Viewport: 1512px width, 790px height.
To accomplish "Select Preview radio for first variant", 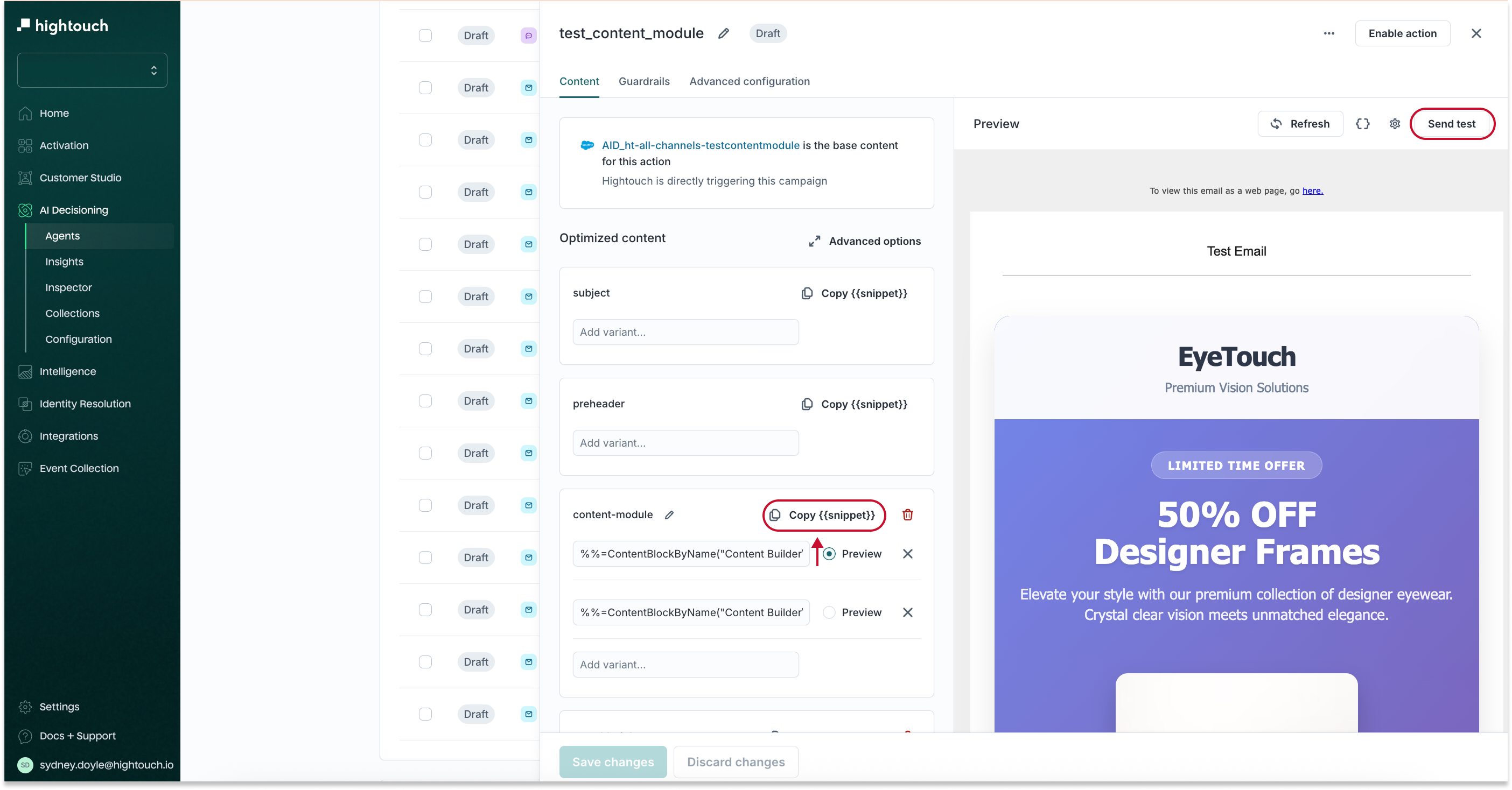I will pyautogui.click(x=829, y=553).
